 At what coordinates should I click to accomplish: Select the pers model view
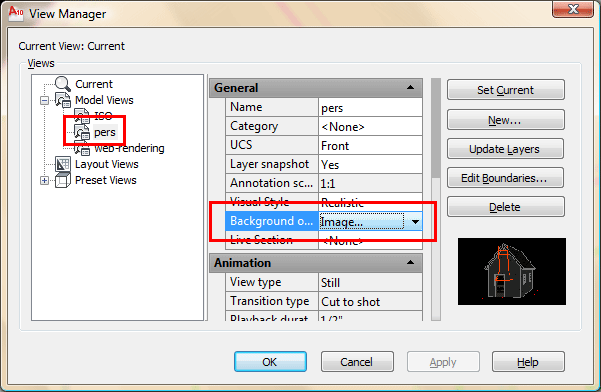tap(105, 132)
